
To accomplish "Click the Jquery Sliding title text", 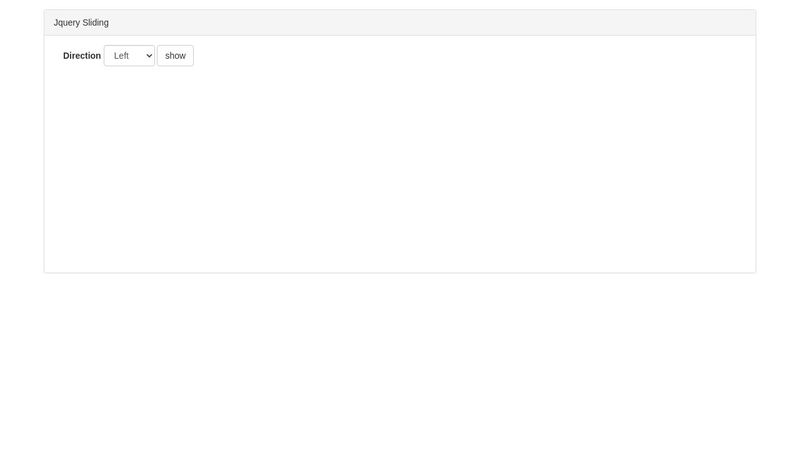I will [x=81, y=23].
